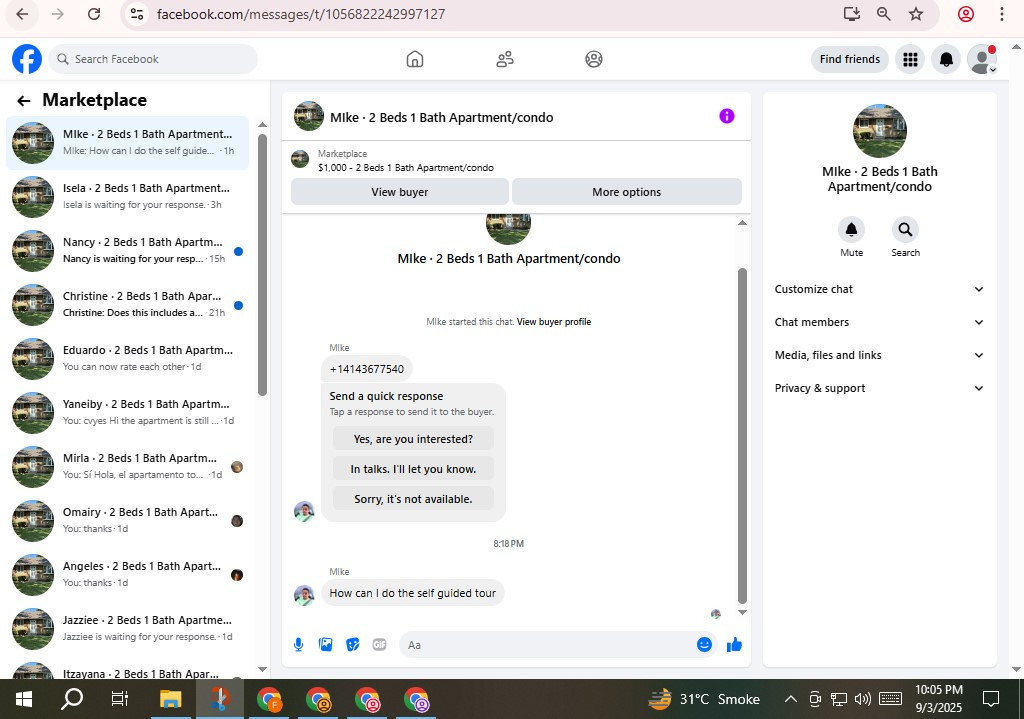
Task: Click the back arrow beside Marketplace
Action: pos(24,101)
